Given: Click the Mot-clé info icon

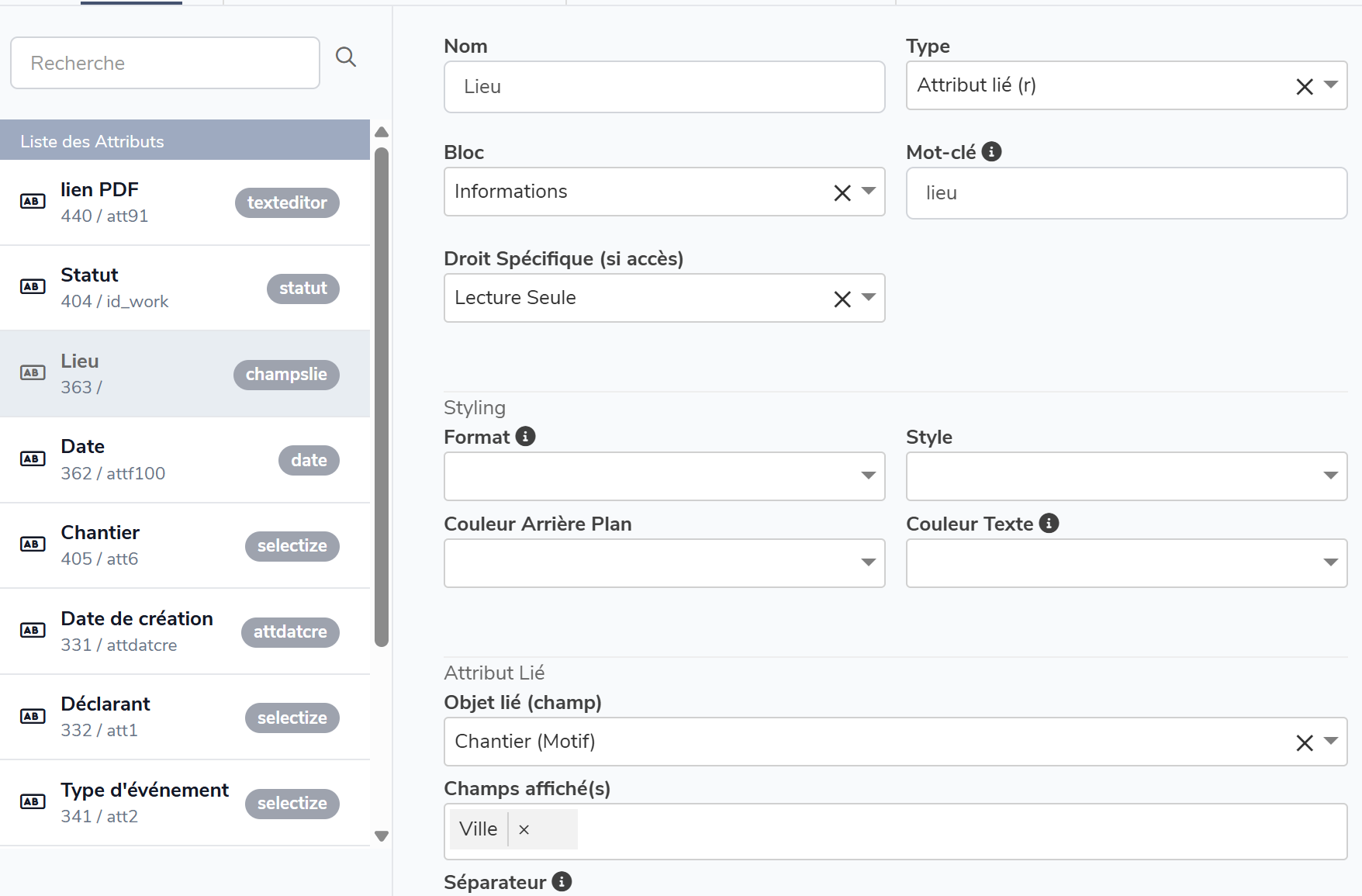Looking at the screenshot, I should click(x=991, y=152).
